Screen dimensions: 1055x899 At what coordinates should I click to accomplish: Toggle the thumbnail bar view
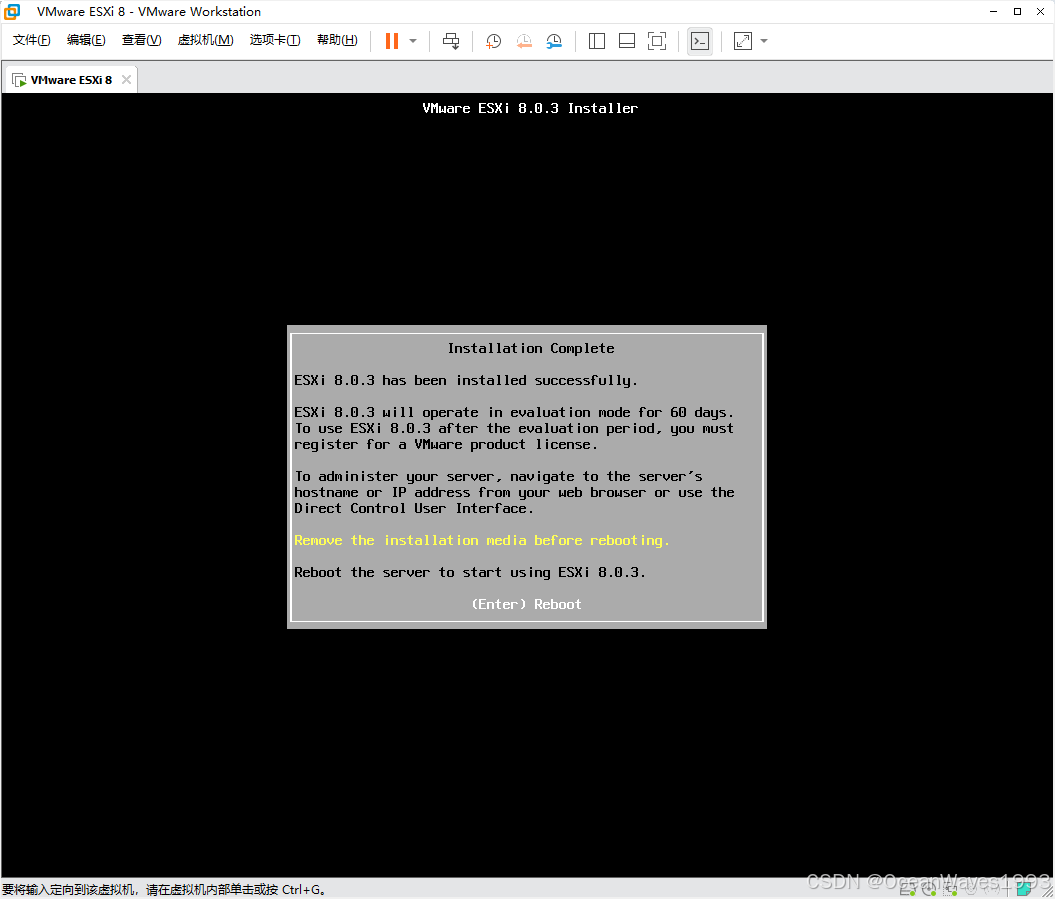626,41
